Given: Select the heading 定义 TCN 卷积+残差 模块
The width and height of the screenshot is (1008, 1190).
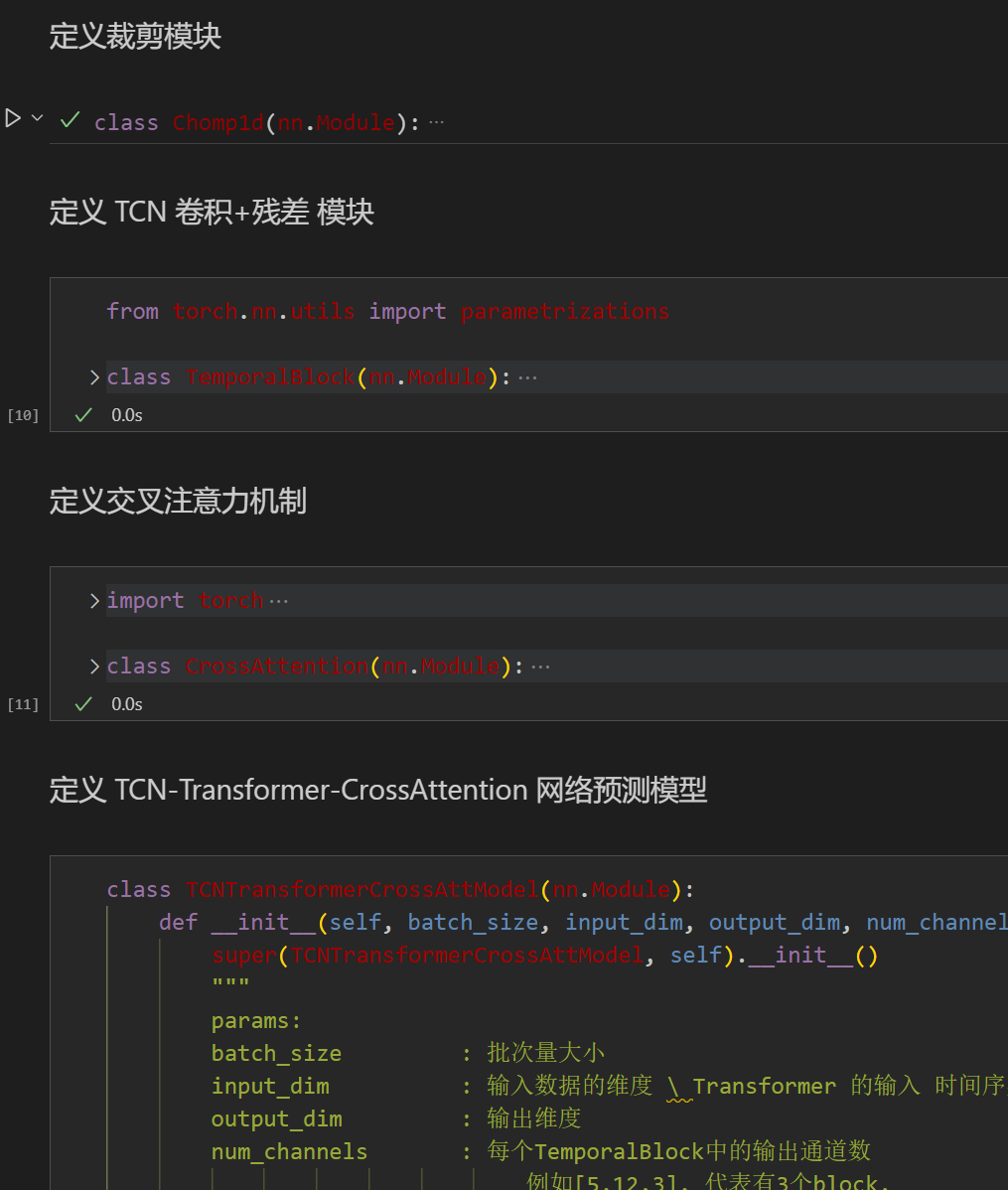Looking at the screenshot, I should point(212,212).
